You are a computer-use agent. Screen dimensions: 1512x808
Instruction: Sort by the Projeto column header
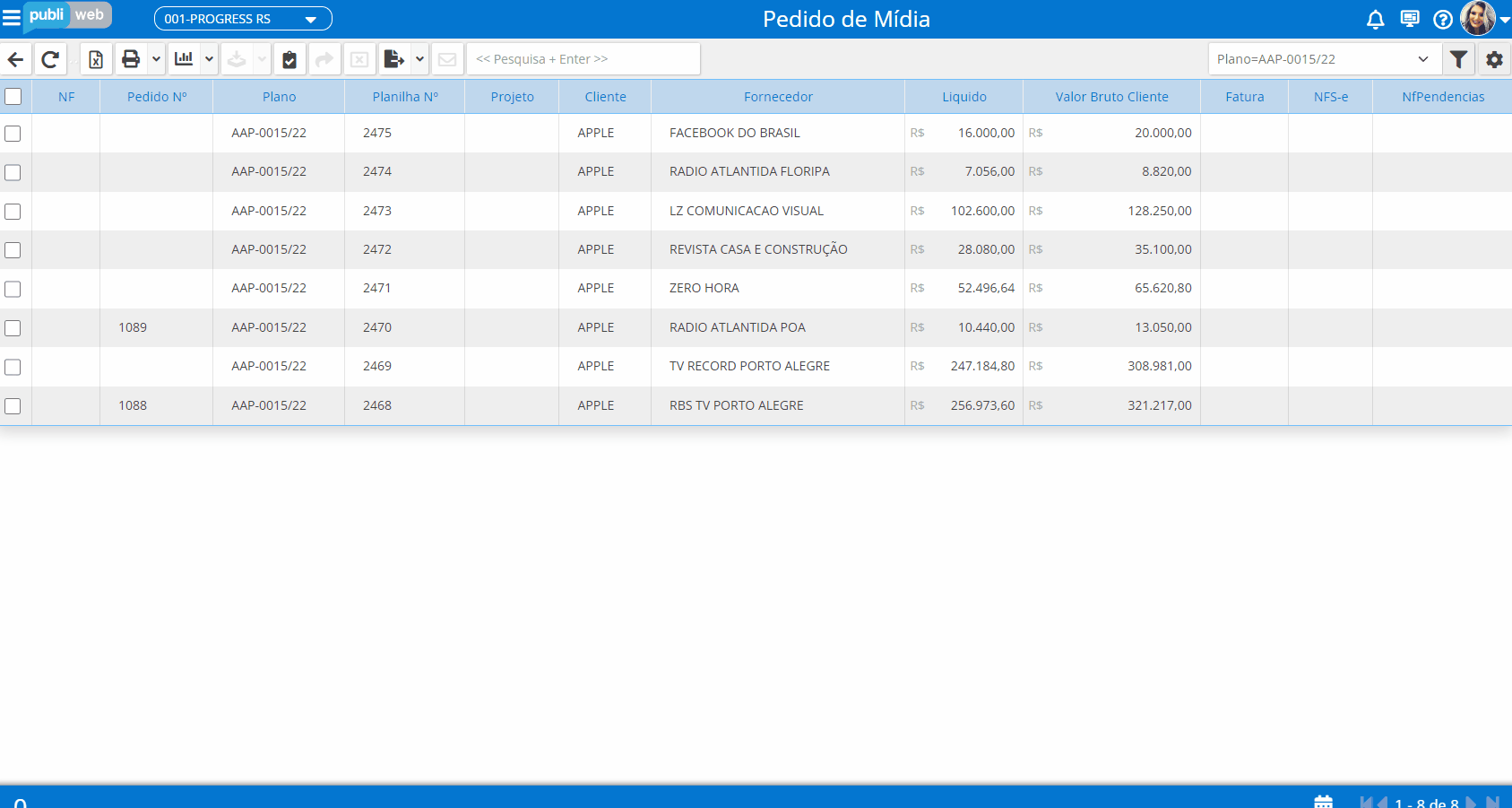coord(512,97)
